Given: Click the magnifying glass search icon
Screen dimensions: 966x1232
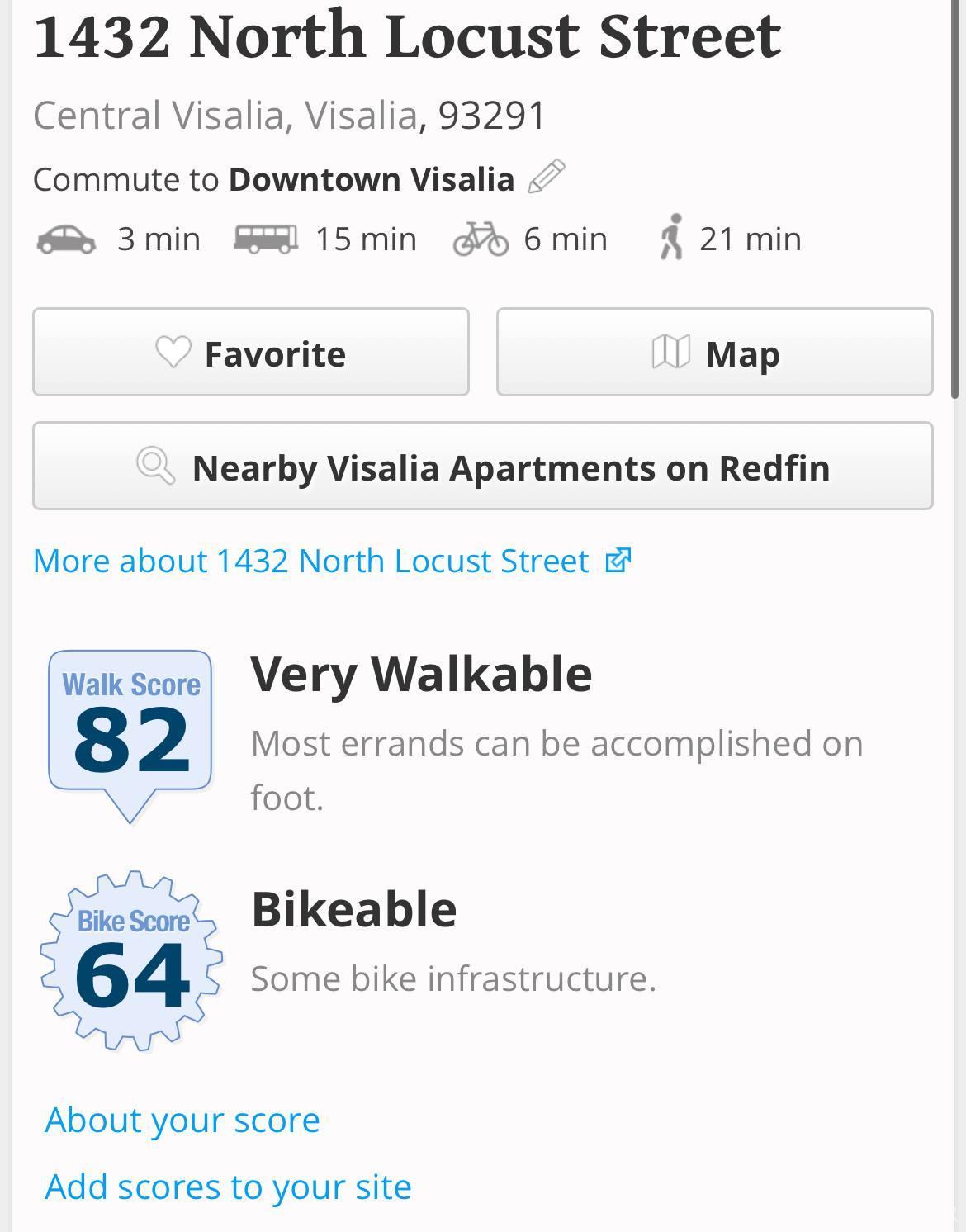Looking at the screenshot, I should click(x=155, y=467).
